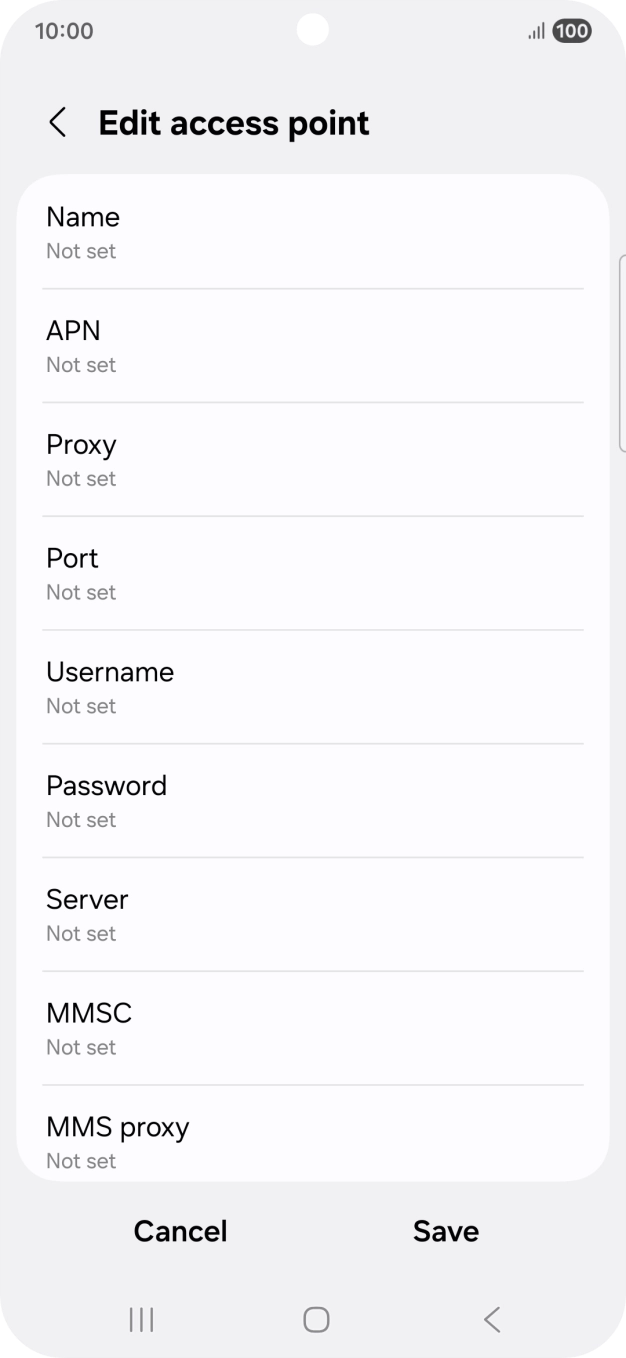
Task: Tap the Server row
Action: [312, 915]
